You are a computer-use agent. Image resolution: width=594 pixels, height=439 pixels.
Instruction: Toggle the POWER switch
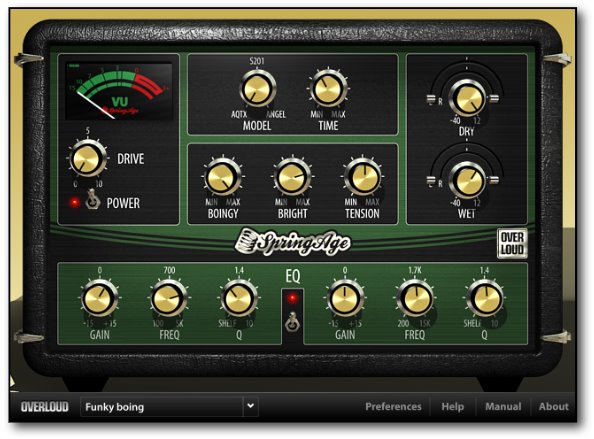tap(92, 199)
